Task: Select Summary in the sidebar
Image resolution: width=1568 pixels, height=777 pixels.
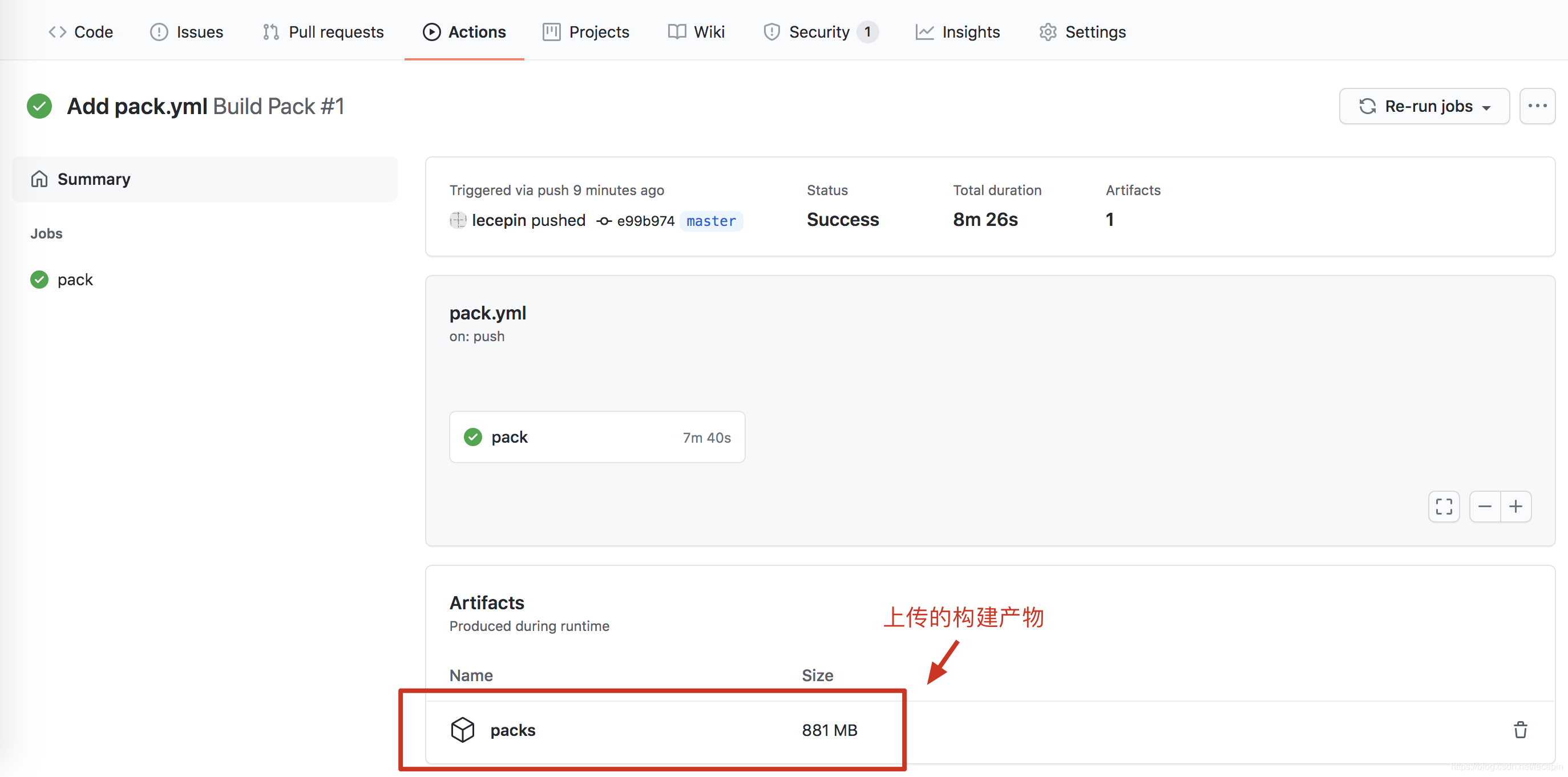Action: click(x=94, y=179)
